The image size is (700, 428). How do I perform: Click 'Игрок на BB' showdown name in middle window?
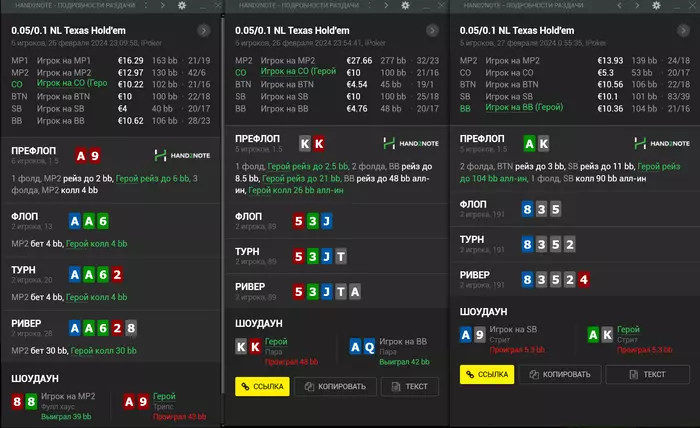click(403, 341)
